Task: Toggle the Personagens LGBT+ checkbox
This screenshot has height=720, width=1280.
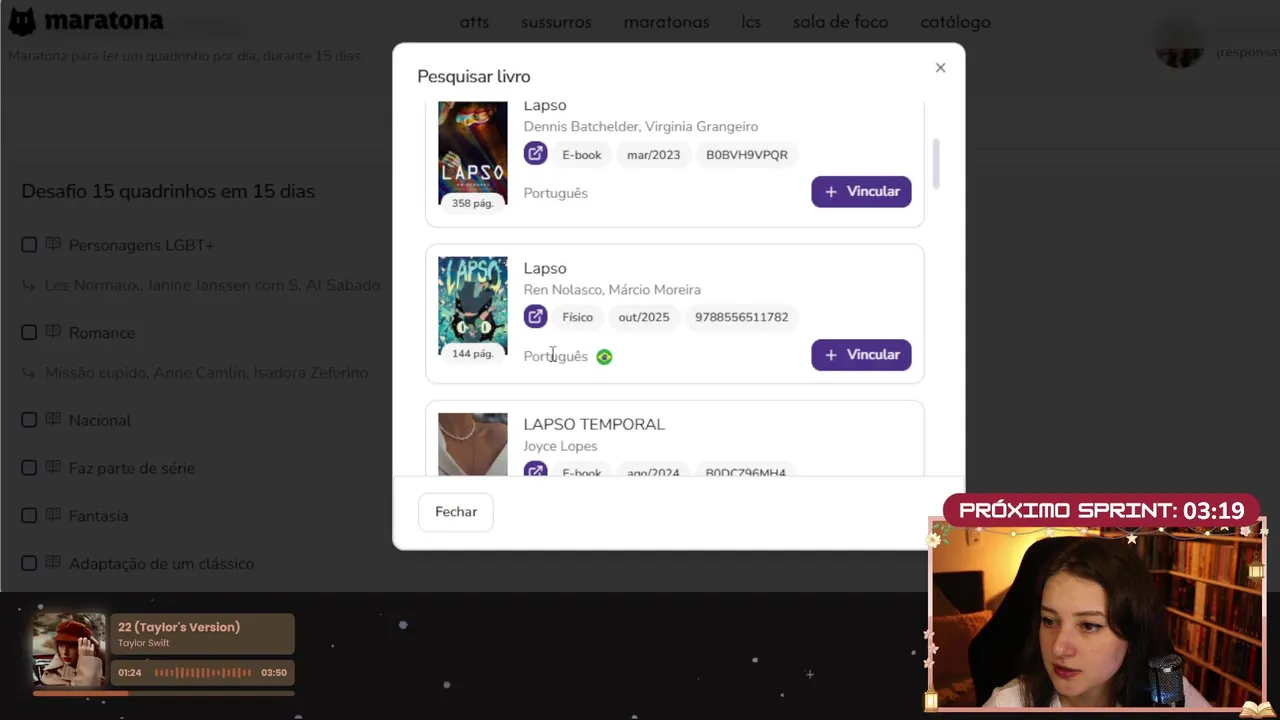Action: [x=29, y=245]
